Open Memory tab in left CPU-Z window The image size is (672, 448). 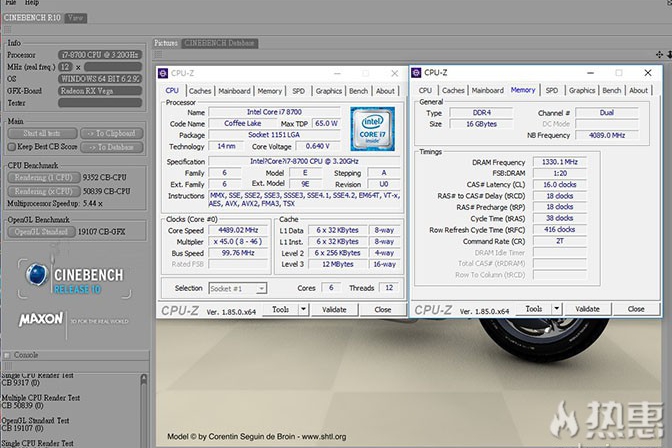pyautogui.click(x=270, y=91)
